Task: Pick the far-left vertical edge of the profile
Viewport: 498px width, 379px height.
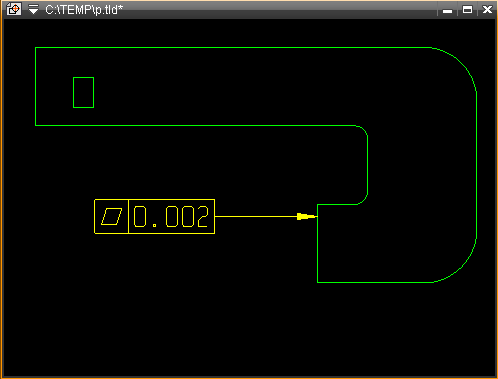Action: pyautogui.click(x=36, y=87)
